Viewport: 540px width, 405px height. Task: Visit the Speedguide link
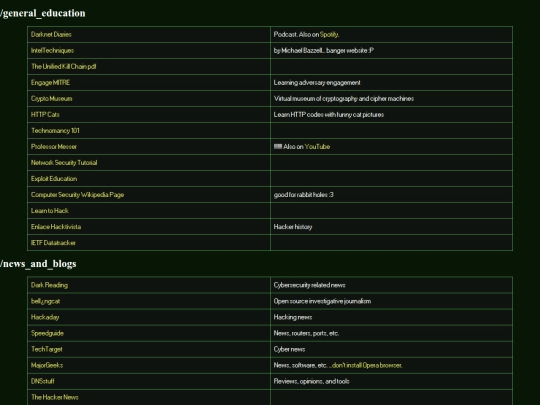(x=47, y=333)
